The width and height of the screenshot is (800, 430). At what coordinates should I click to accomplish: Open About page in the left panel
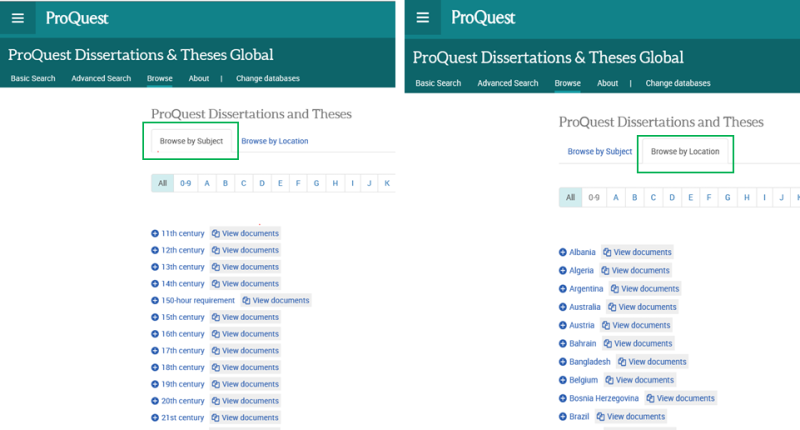tap(198, 79)
